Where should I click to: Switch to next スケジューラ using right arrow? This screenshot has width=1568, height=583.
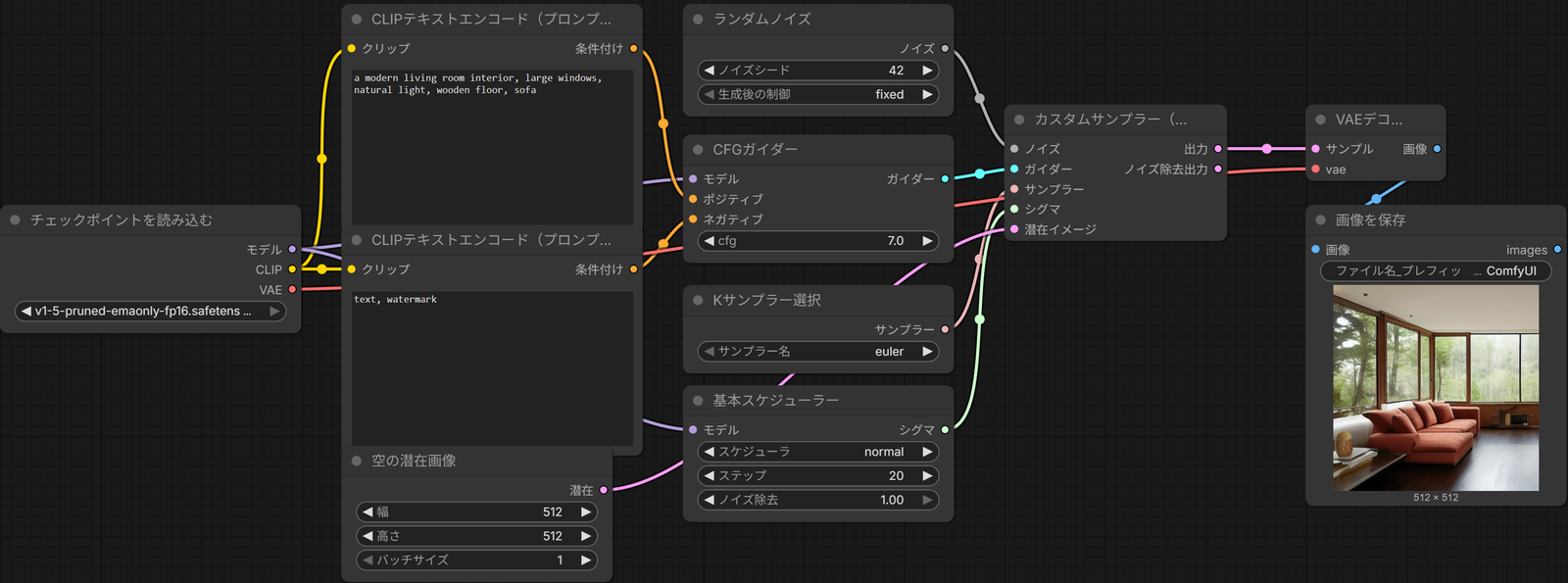(927, 452)
